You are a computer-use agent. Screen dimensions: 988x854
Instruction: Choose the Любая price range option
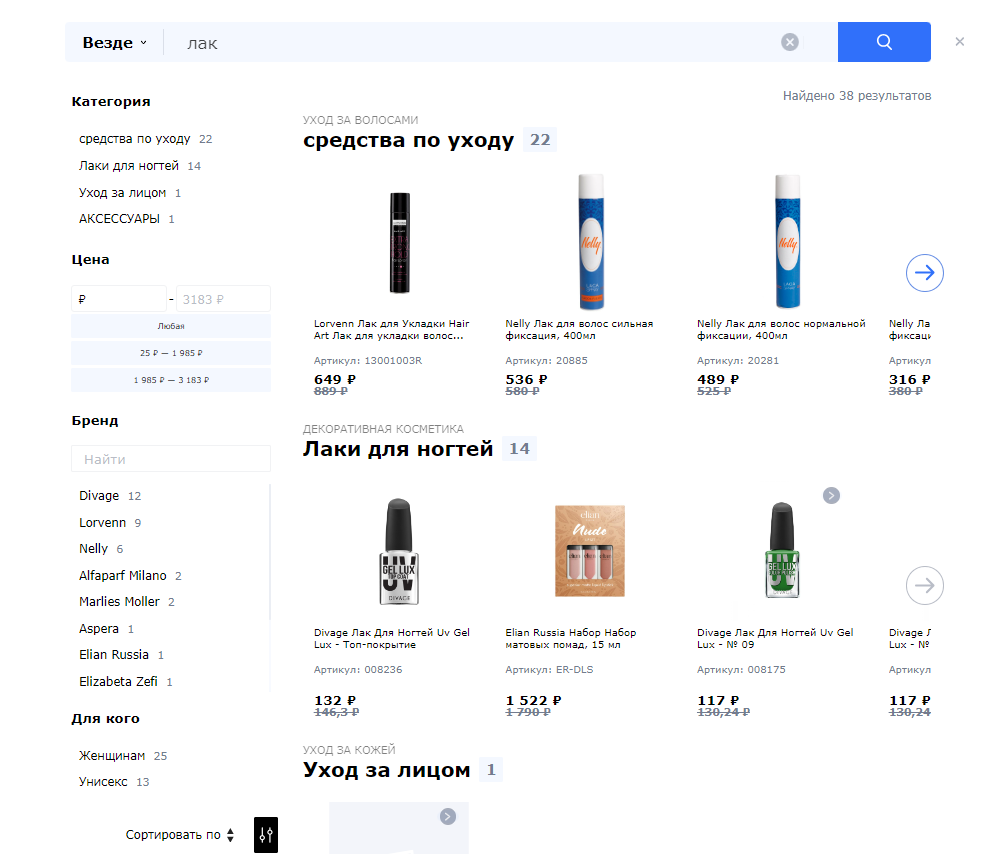171,326
